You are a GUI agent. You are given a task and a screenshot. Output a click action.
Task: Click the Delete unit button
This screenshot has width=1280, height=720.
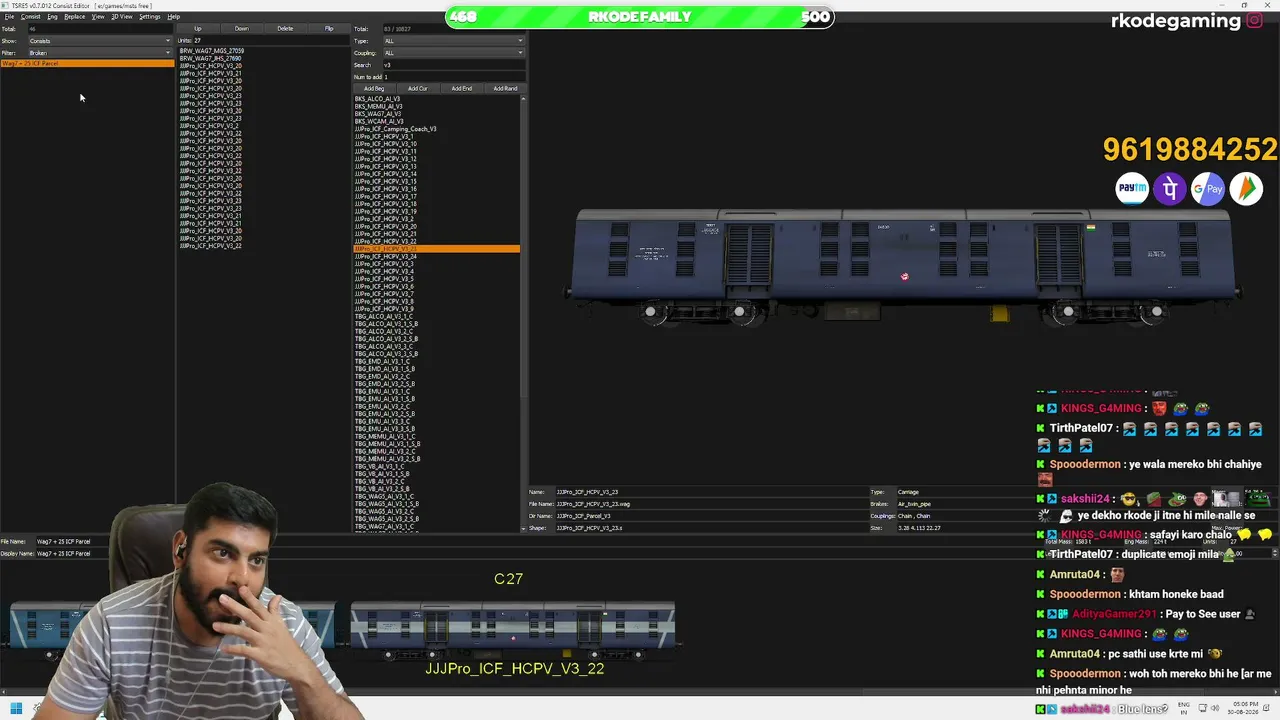click(x=286, y=29)
